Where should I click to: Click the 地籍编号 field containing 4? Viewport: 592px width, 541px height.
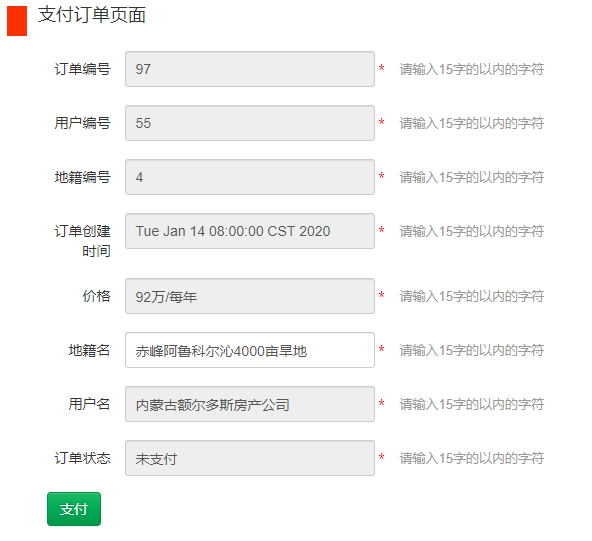[250, 177]
